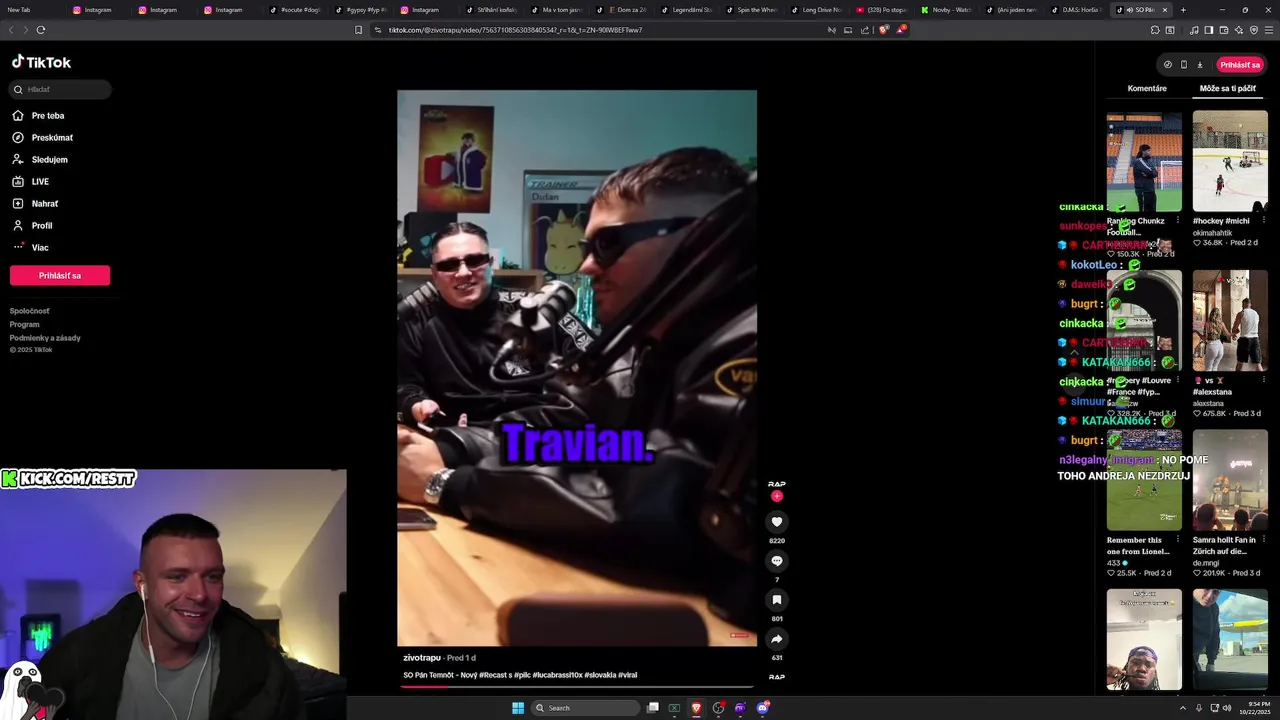1280x720 pixels.
Task: Click the get-app download icon
Action: pos(1200,65)
